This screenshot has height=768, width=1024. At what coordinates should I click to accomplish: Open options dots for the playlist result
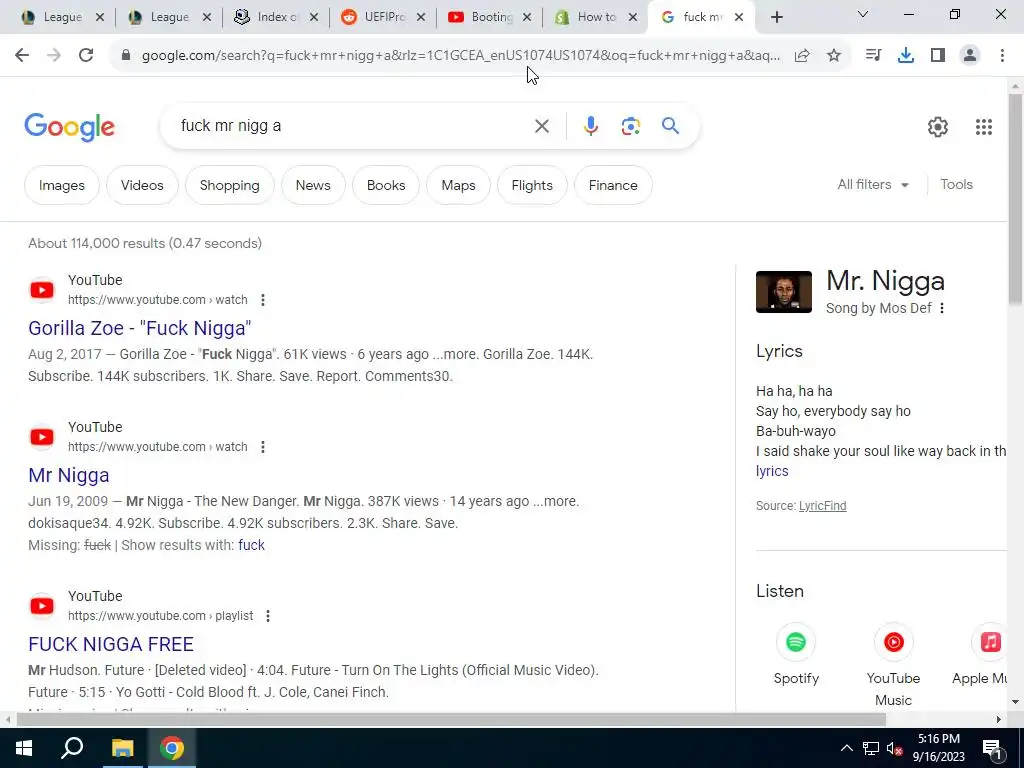(x=268, y=616)
